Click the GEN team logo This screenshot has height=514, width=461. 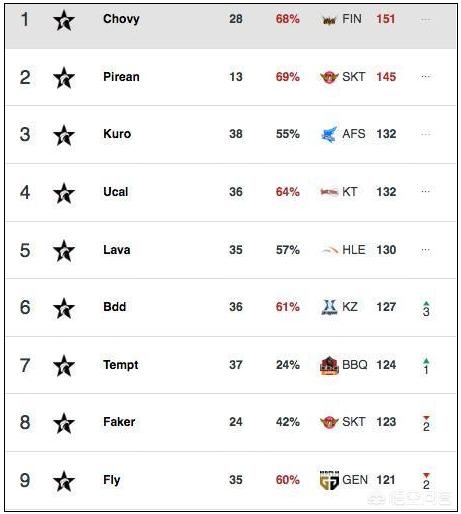329,480
